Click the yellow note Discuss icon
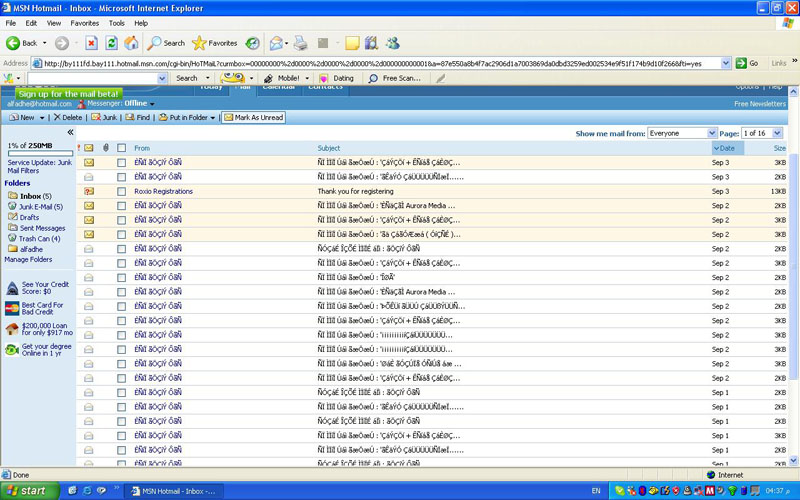800x500 pixels. [352, 43]
